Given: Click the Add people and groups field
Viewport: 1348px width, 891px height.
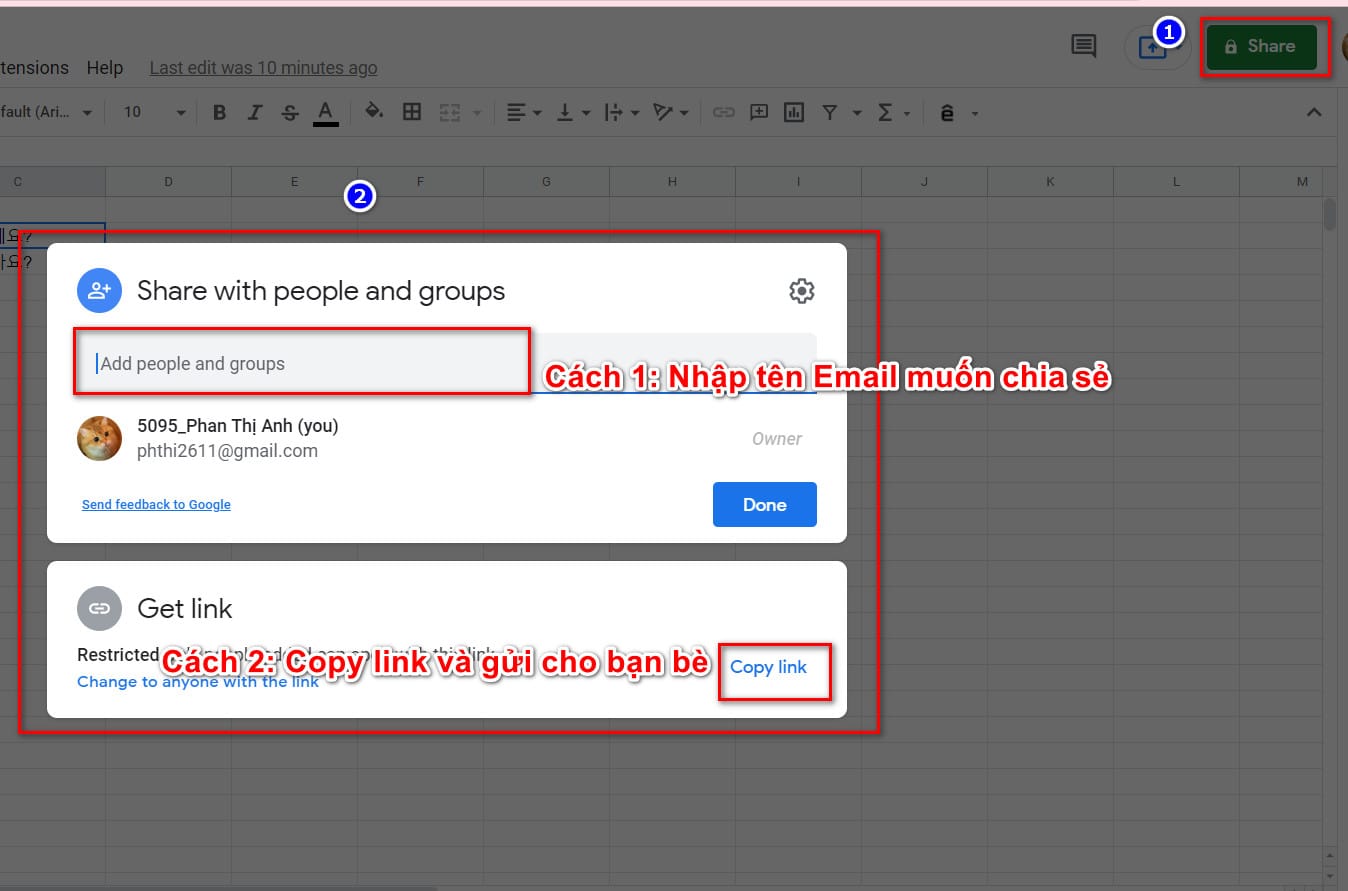Looking at the screenshot, I should [302, 364].
